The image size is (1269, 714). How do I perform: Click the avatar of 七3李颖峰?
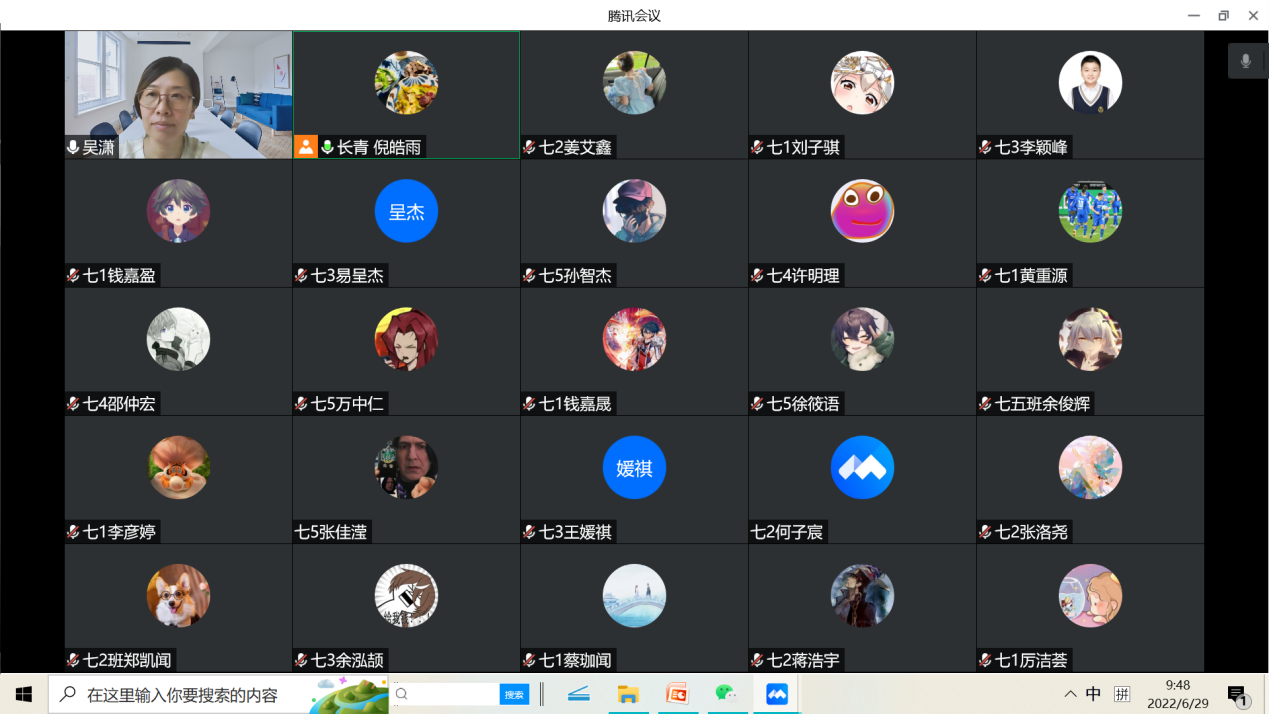click(1090, 83)
